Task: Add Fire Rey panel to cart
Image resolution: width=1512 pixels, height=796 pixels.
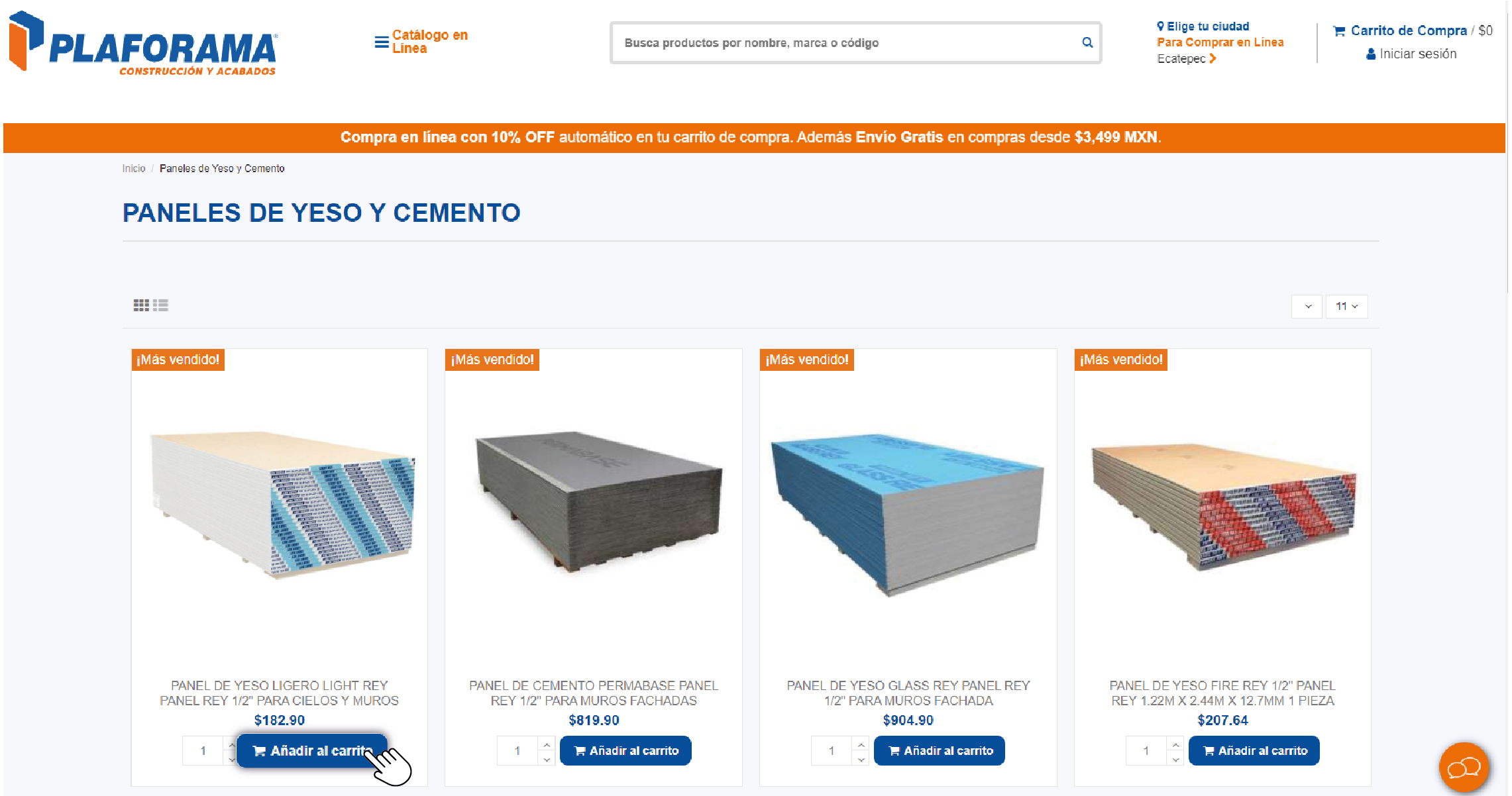Action: pyautogui.click(x=1254, y=750)
